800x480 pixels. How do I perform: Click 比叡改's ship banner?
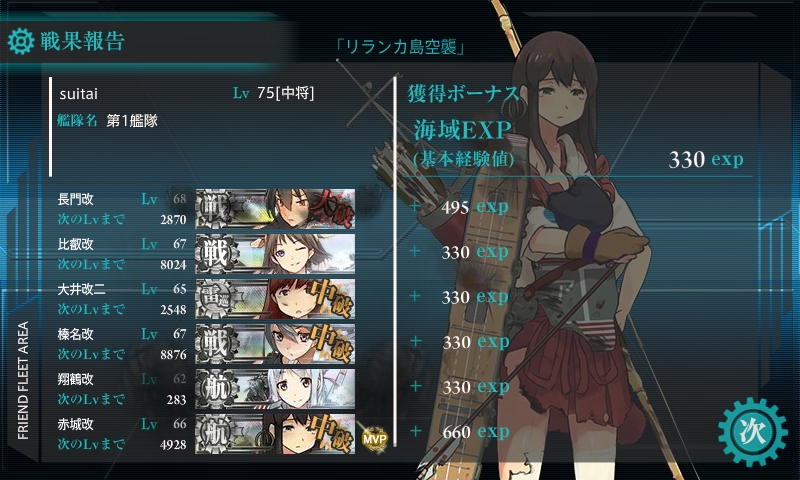click(275, 254)
